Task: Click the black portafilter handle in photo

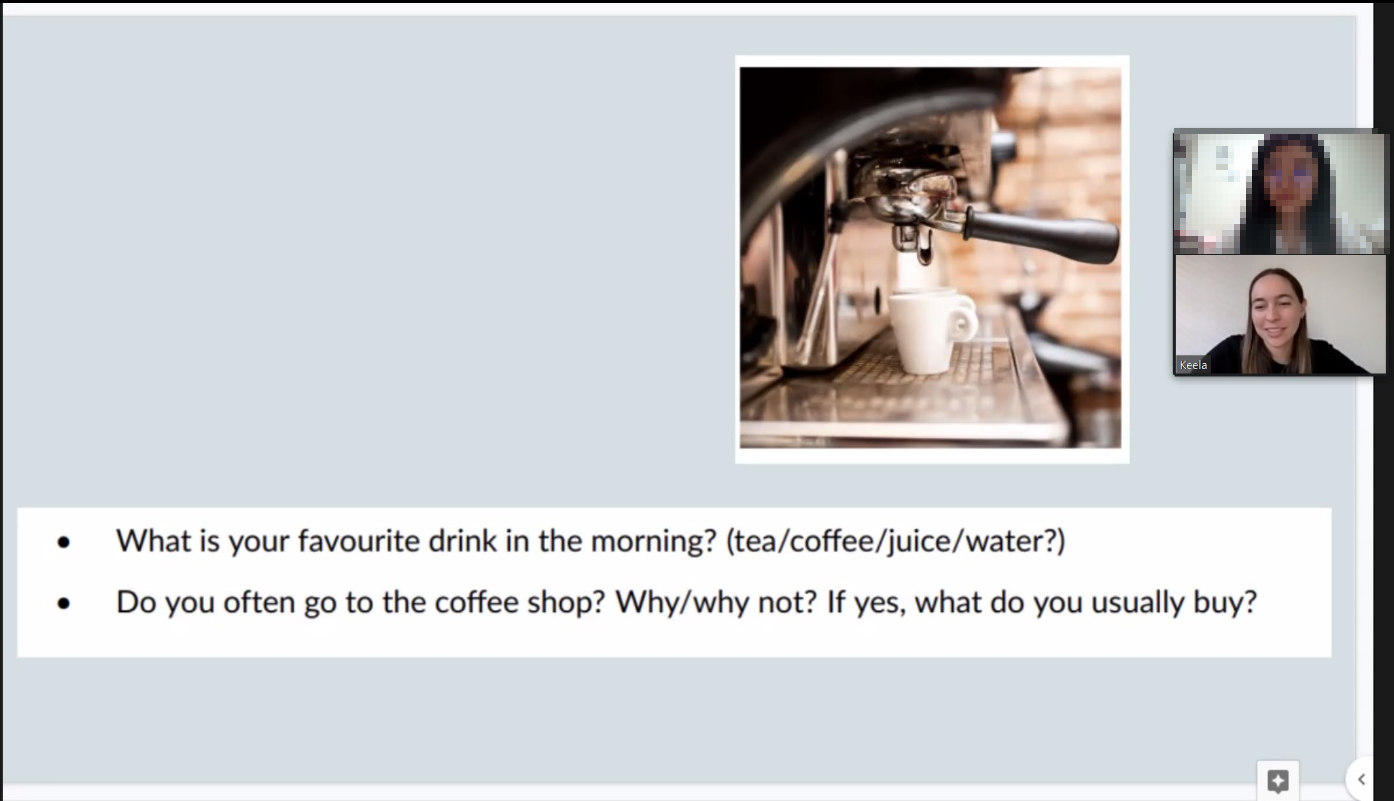Action: [1040, 236]
